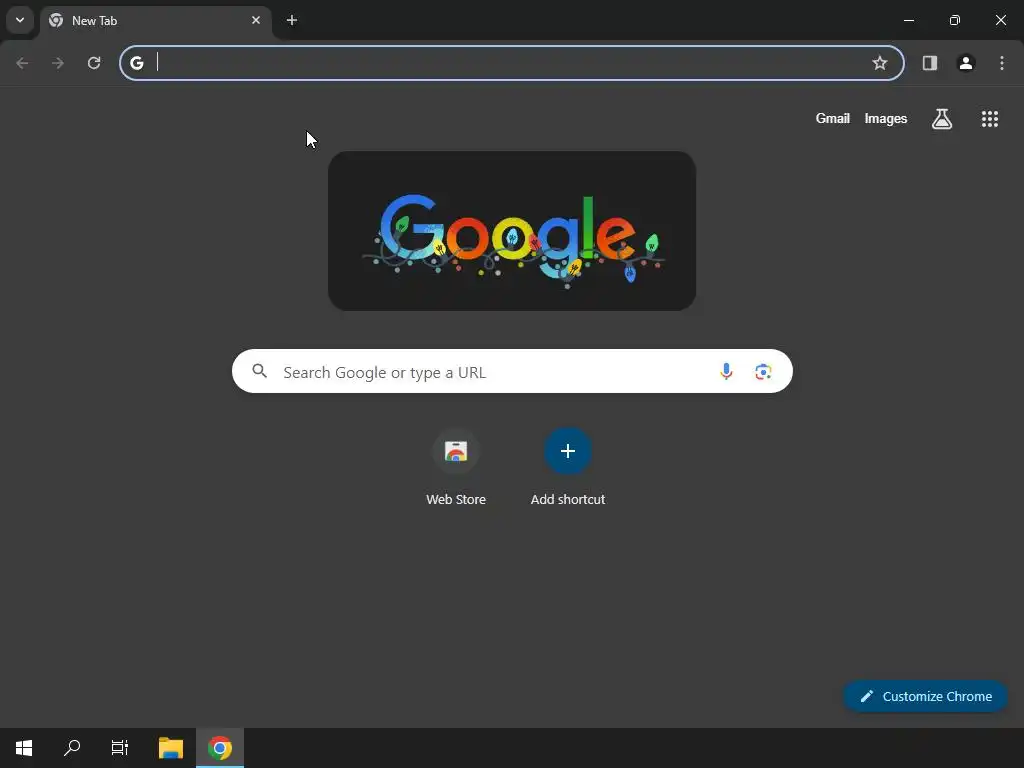Close the New Tab tab
The height and width of the screenshot is (768, 1024).
256,20
